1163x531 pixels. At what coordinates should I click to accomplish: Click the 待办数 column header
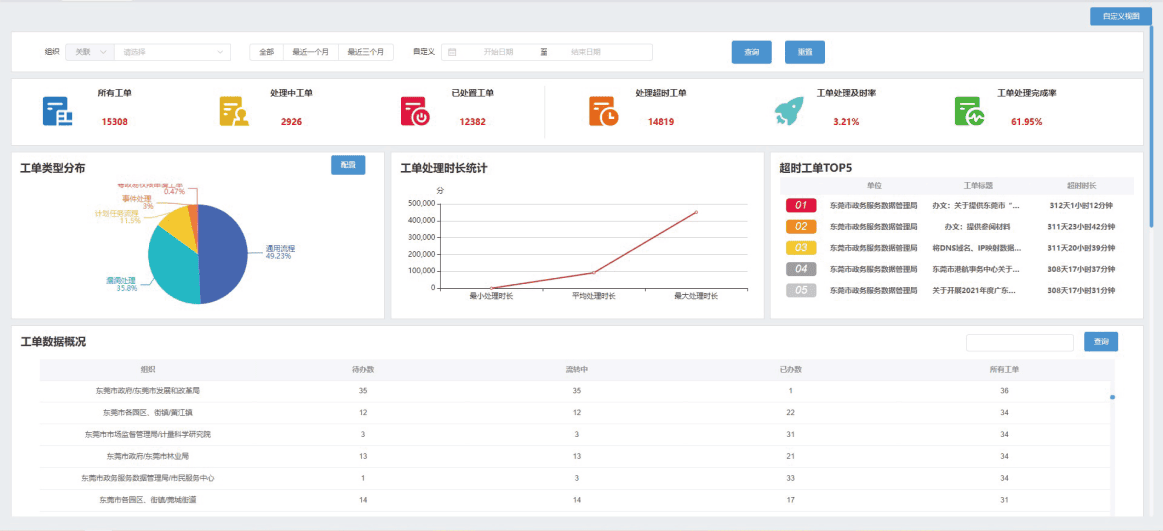[363, 369]
